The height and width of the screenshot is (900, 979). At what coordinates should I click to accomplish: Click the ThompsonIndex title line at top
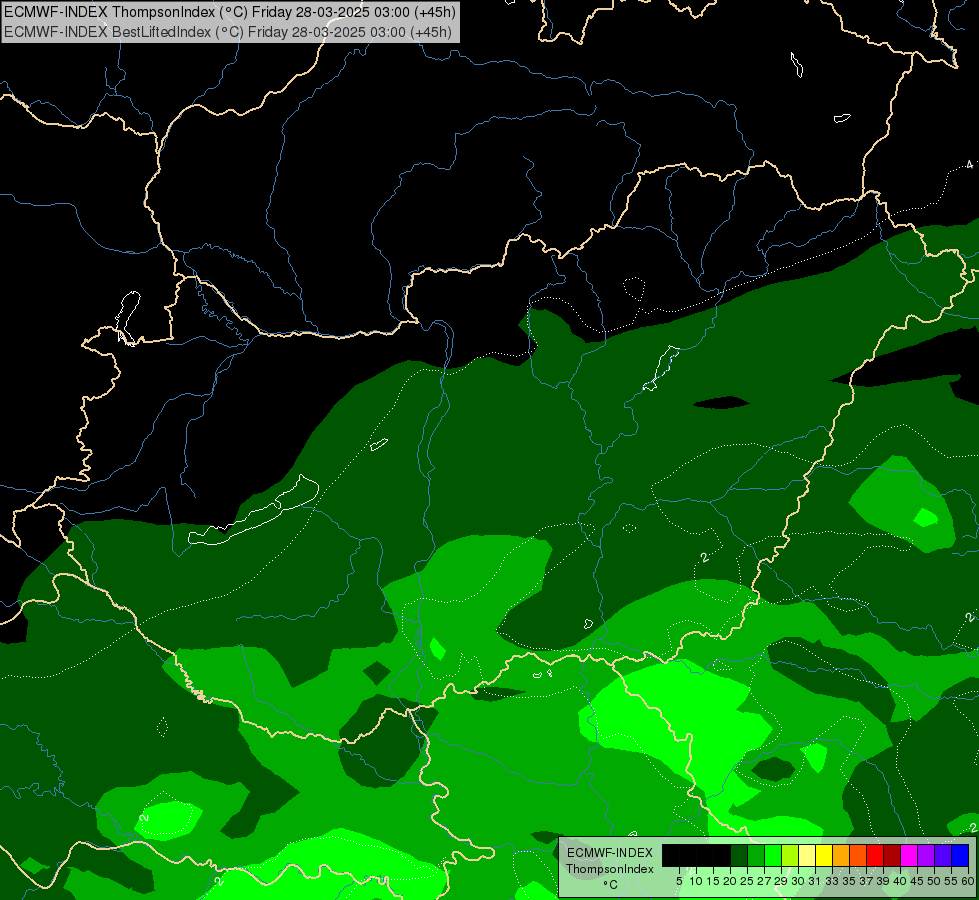[230, 12]
